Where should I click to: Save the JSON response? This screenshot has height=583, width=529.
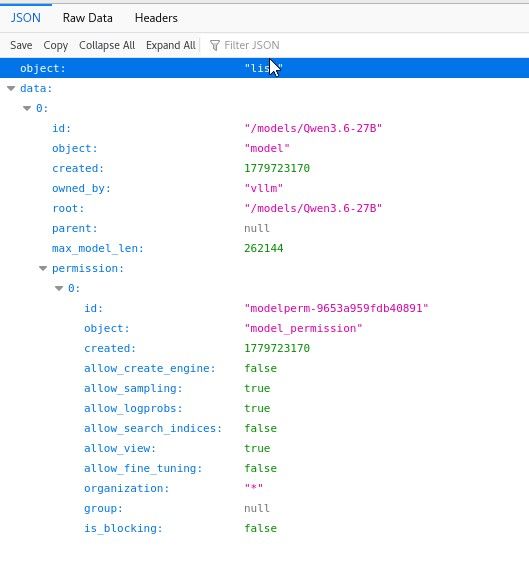pyautogui.click(x=21, y=45)
